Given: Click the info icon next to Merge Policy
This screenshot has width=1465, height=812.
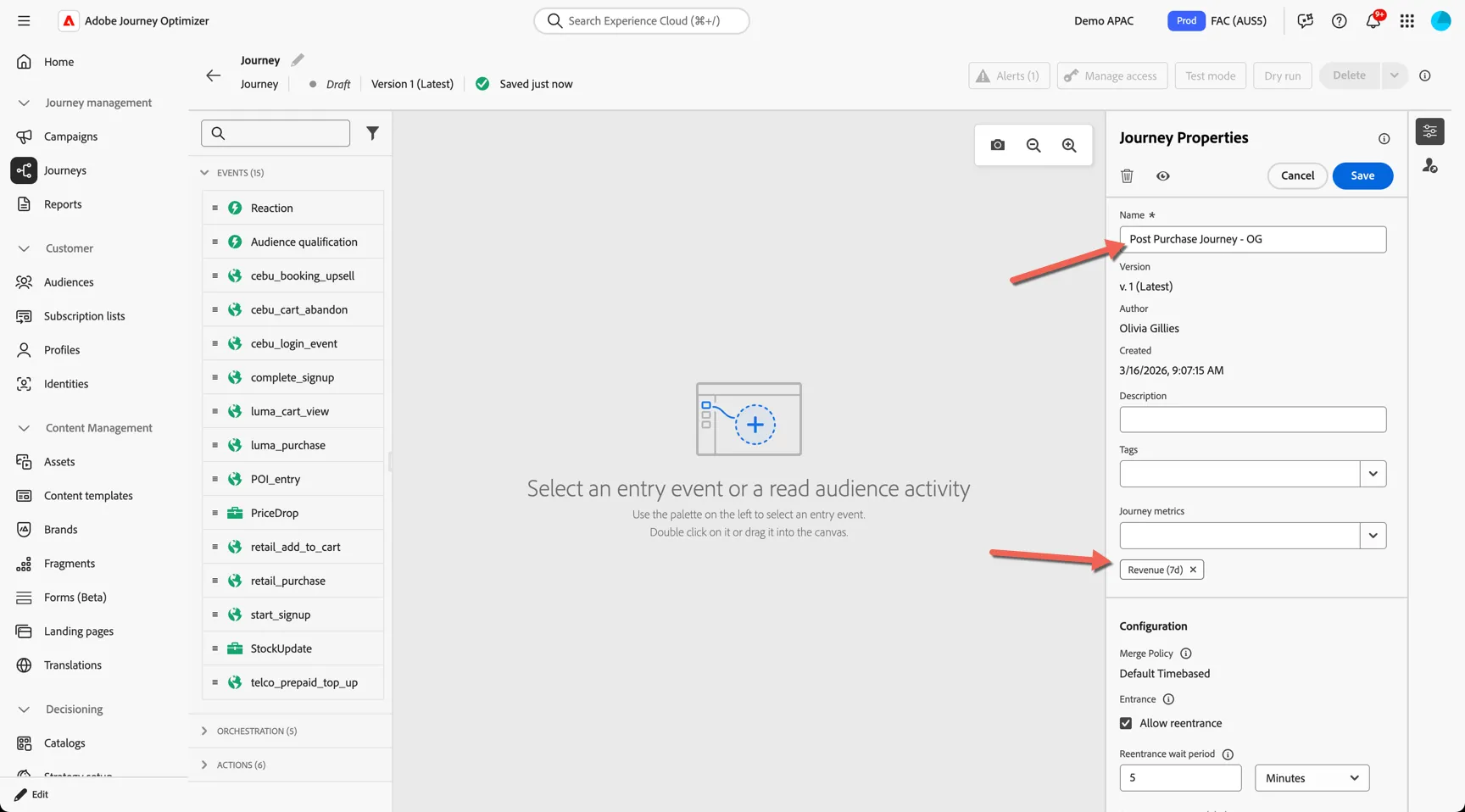Looking at the screenshot, I should click(x=1186, y=653).
